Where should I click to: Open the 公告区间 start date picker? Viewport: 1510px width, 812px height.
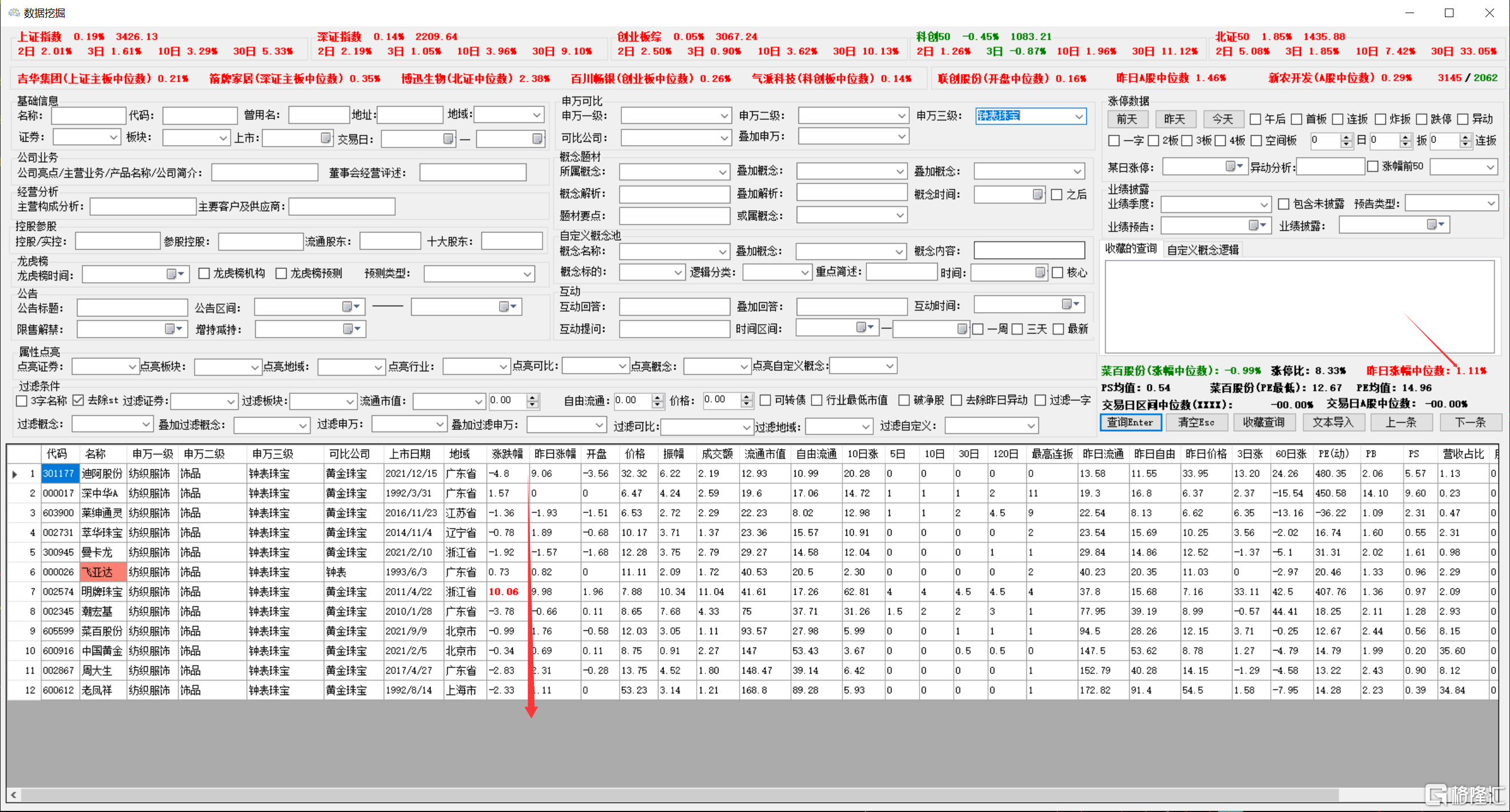coord(351,307)
